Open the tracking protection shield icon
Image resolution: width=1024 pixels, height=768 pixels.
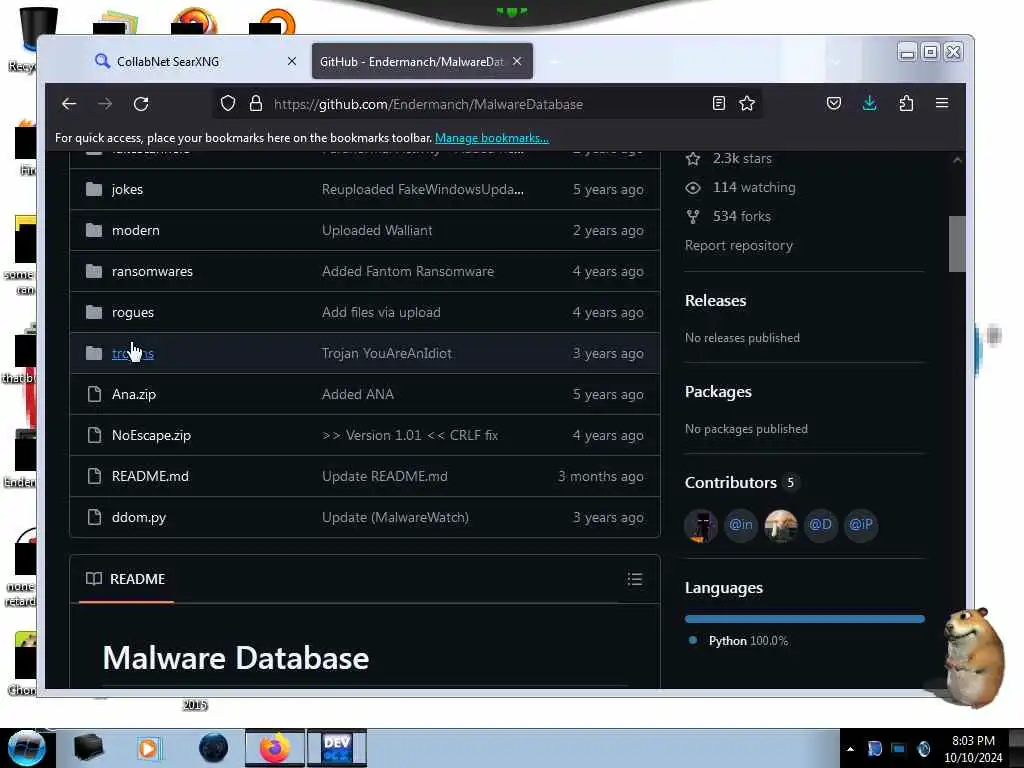tap(227, 104)
